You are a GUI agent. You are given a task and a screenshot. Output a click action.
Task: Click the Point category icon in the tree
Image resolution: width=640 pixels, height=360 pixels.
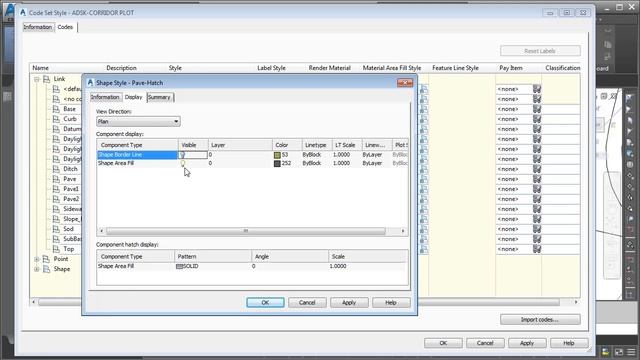point(47,259)
